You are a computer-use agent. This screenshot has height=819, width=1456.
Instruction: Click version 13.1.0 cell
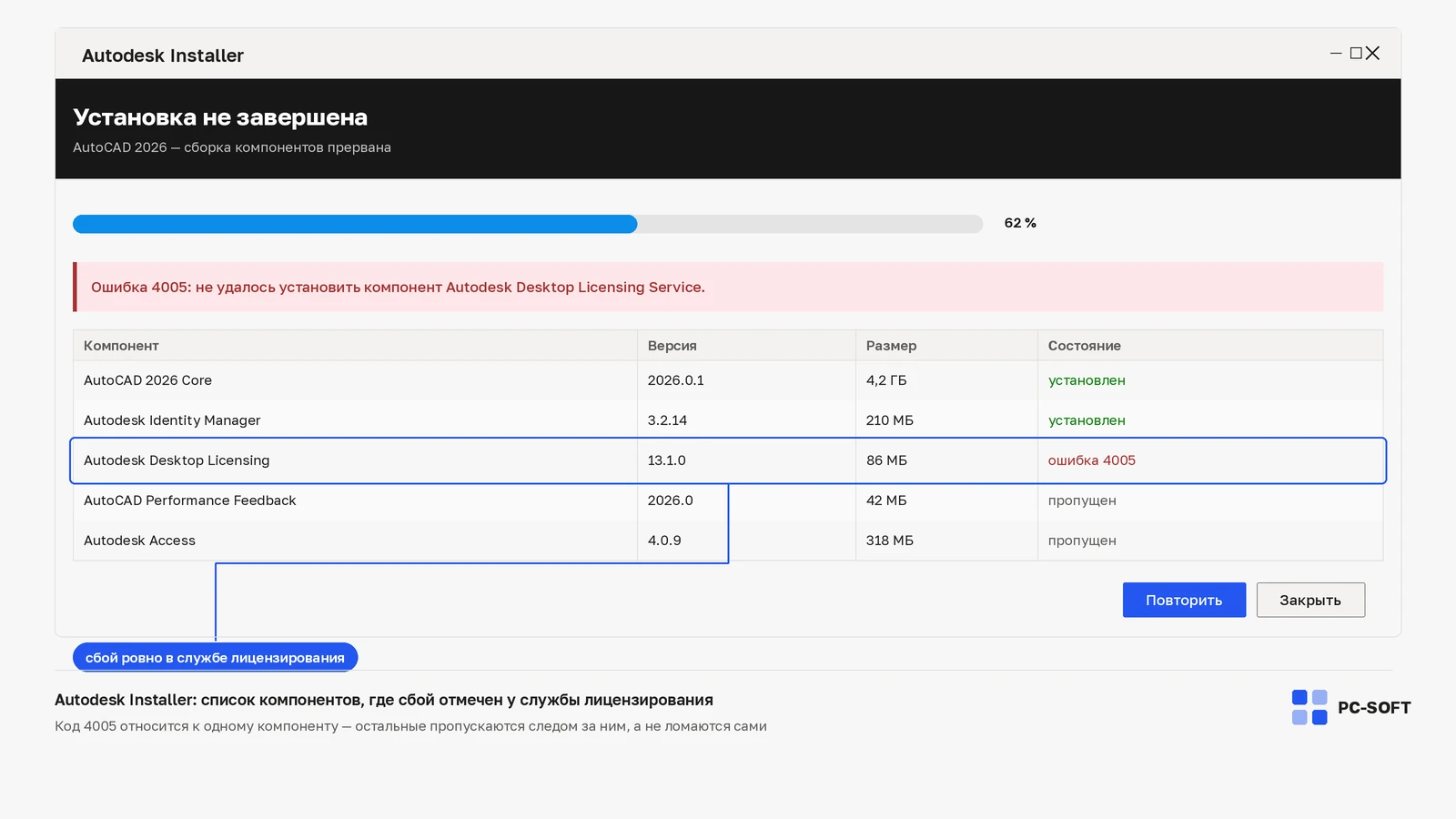667,460
